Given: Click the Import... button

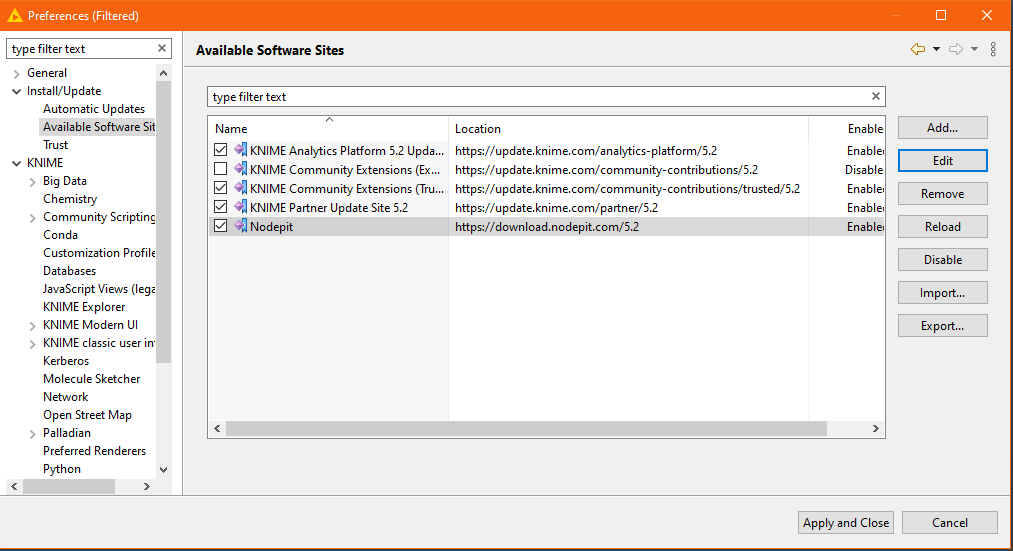Looking at the screenshot, I should 943,293.
